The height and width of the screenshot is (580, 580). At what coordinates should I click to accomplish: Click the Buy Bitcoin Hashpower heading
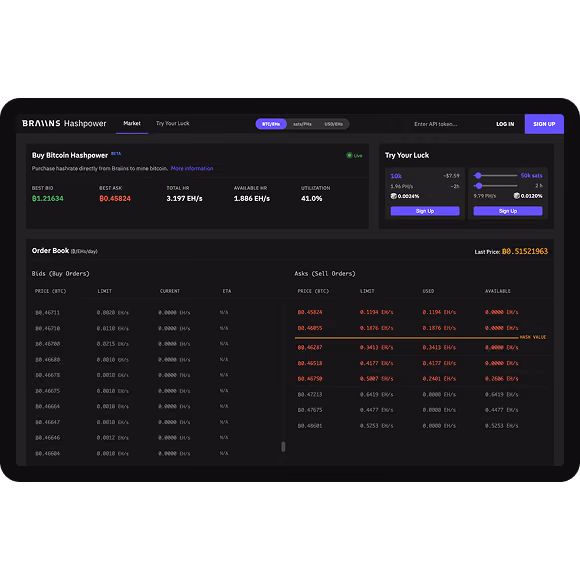pos(70,155)
